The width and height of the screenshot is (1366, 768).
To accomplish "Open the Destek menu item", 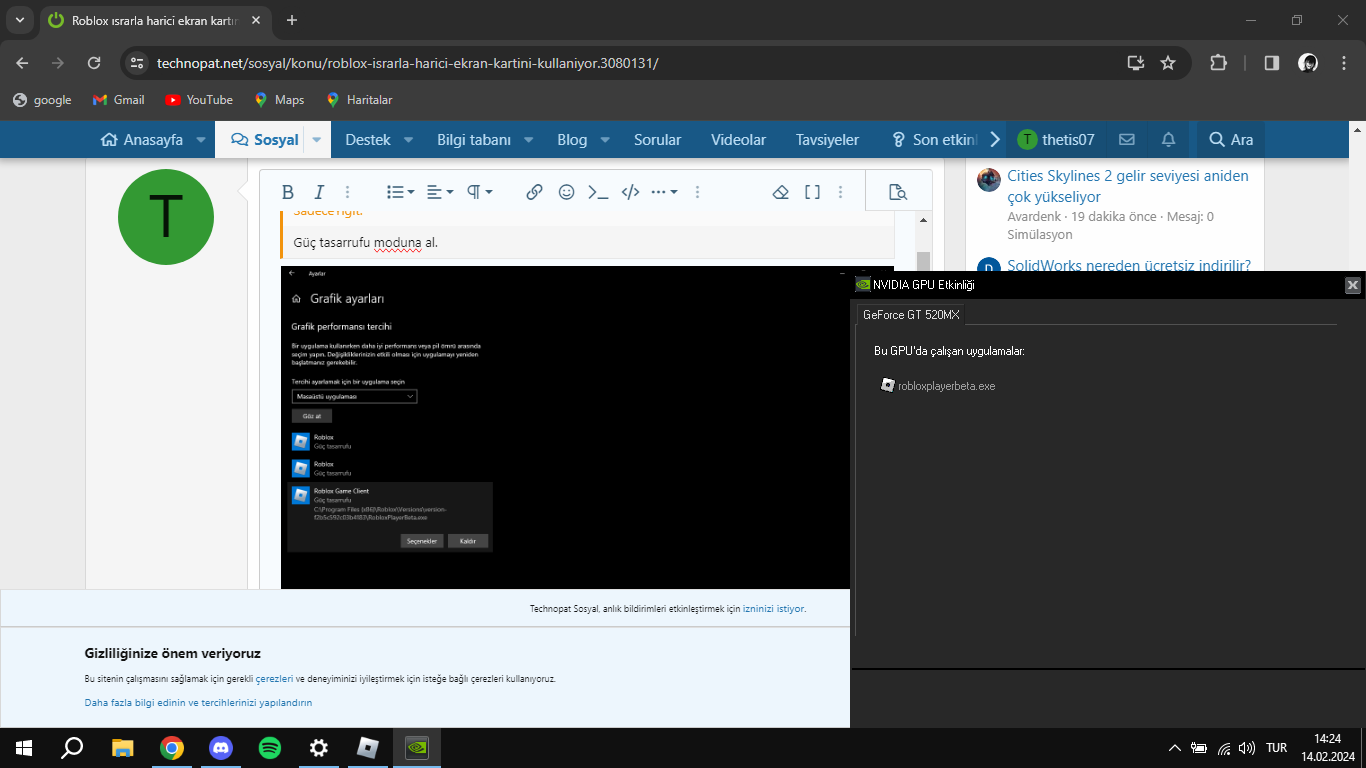I will tap(368, 140).
